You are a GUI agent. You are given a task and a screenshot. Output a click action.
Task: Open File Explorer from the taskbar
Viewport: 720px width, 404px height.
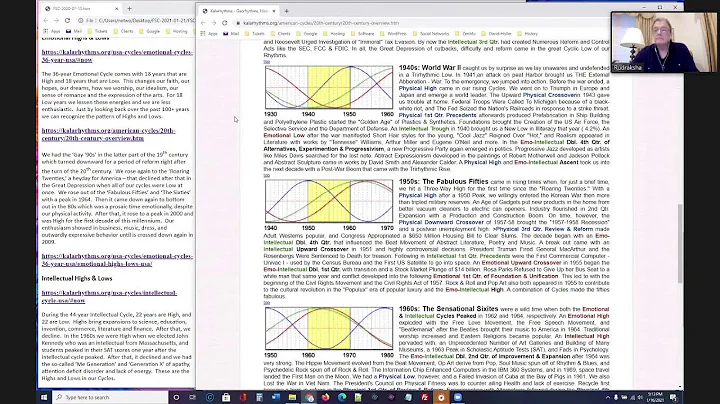[292, 397]
